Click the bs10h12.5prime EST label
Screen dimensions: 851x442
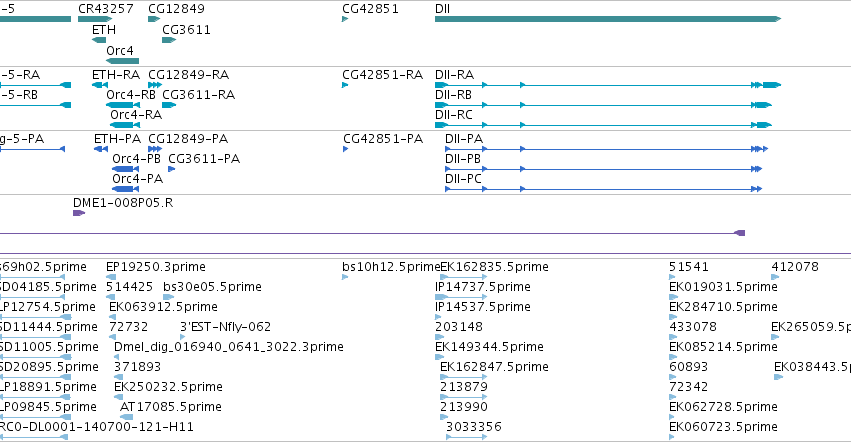point(391,267)
